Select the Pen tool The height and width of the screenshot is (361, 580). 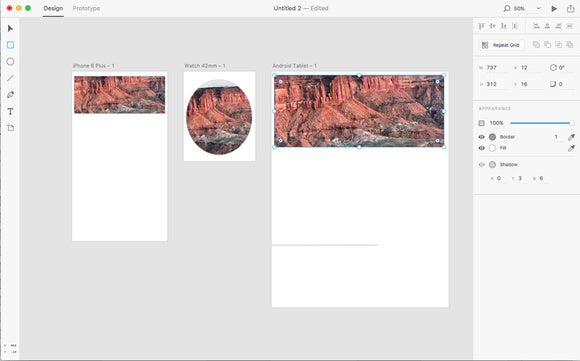10,95
